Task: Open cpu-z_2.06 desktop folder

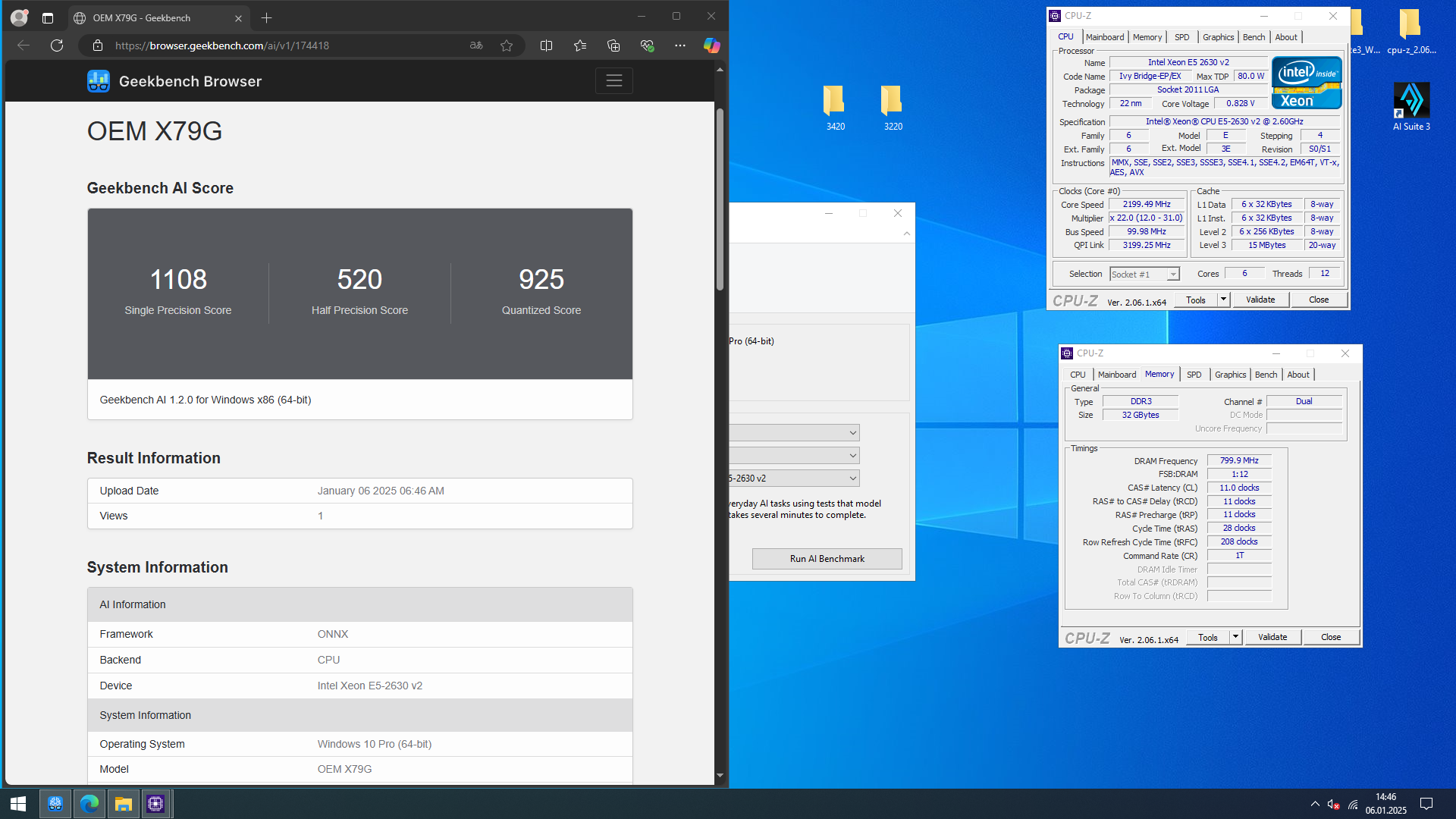Action: point(1411,32)
